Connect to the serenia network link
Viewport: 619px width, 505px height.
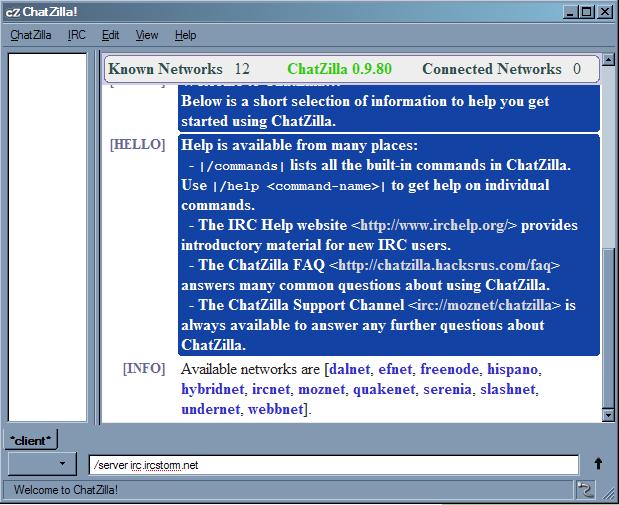(x=447, y=389)
